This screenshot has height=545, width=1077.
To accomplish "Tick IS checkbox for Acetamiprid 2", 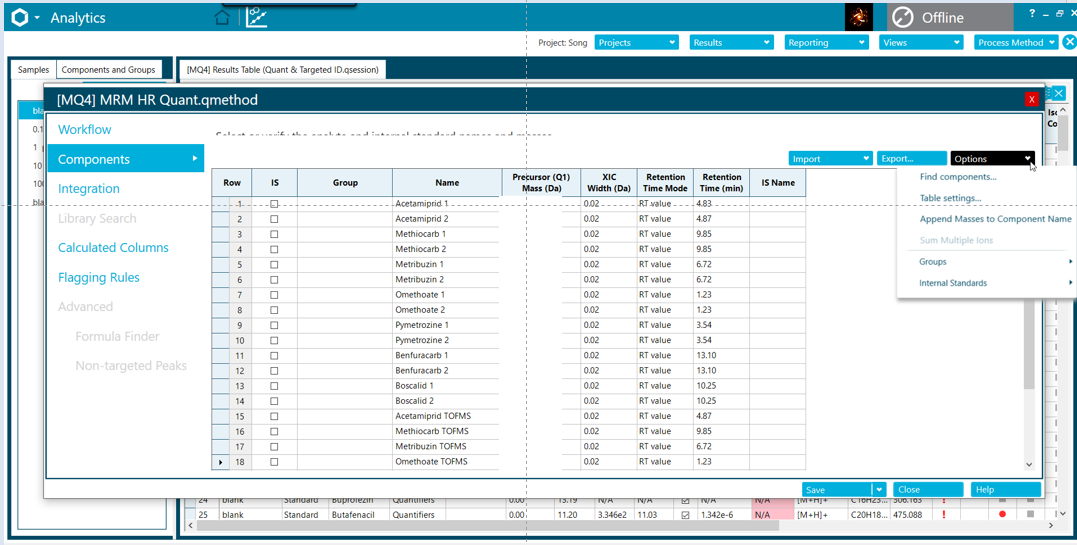I will (274, 219).
